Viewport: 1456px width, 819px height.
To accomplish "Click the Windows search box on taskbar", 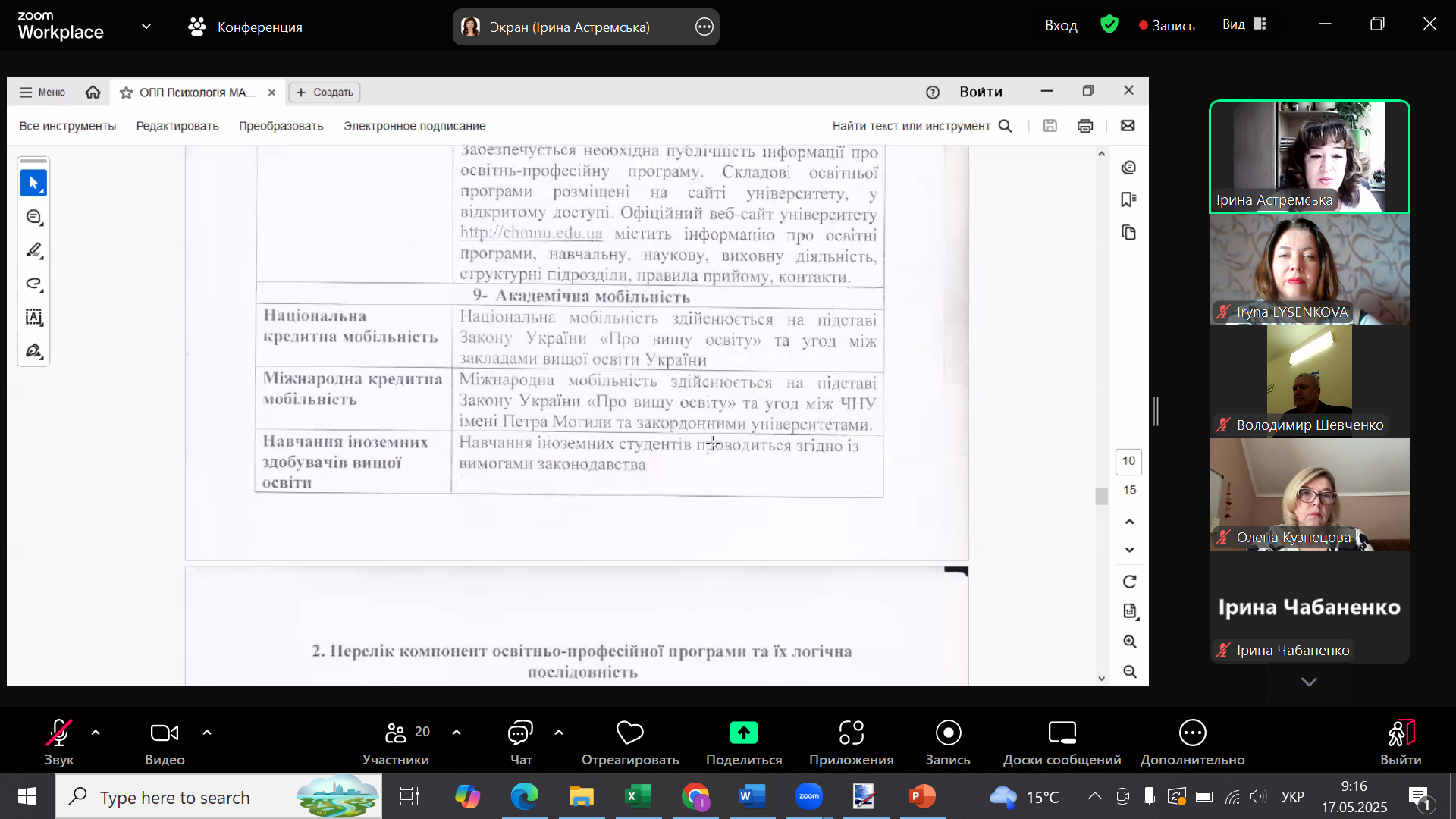I will 174,797.
